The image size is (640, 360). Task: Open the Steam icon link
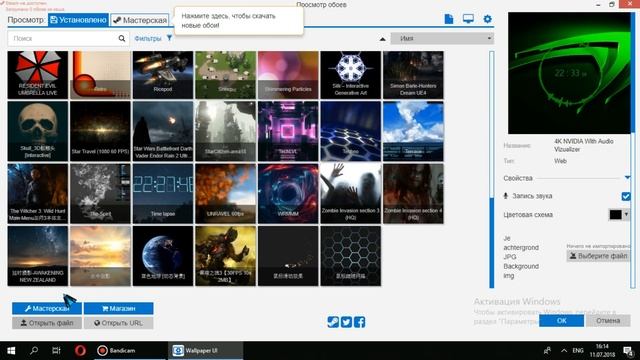point(333,322)
